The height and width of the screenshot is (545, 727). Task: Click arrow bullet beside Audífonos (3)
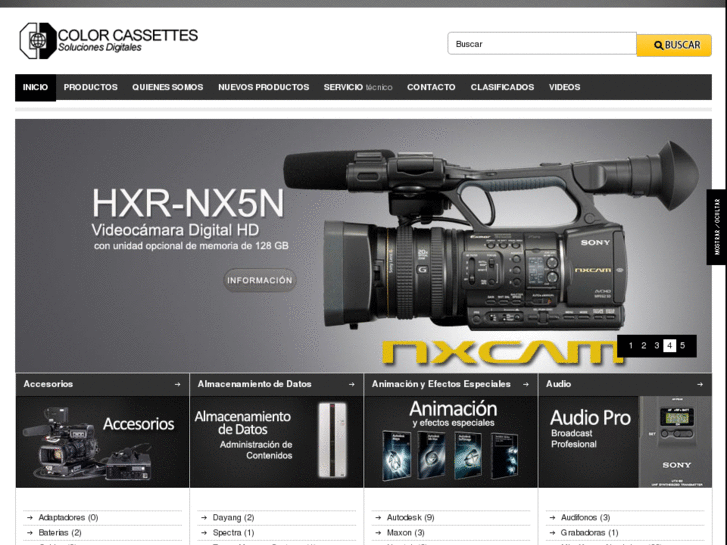pyautogui.click(x=552, y=518)
